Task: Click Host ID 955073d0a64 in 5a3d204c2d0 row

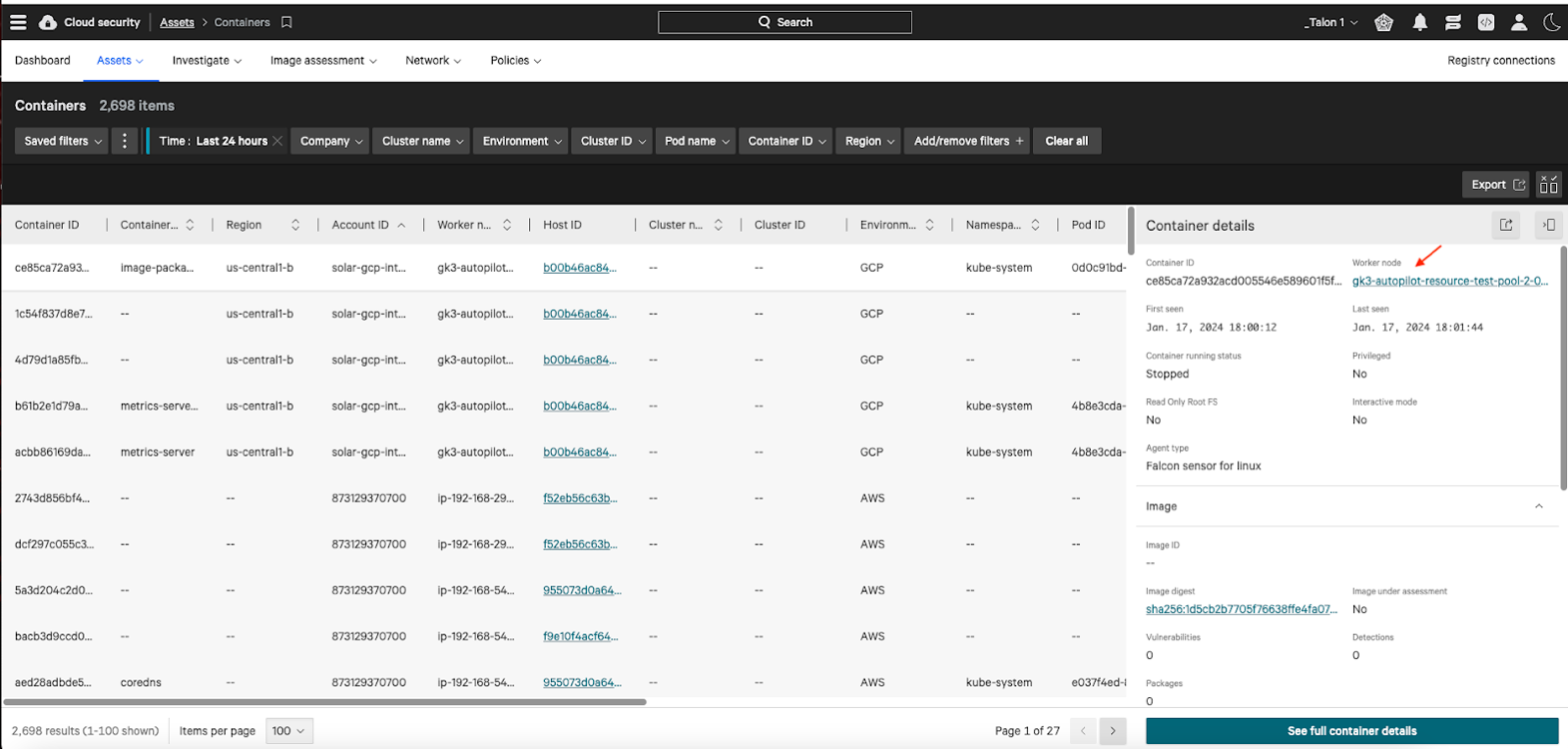Action: tap(582, 590)
